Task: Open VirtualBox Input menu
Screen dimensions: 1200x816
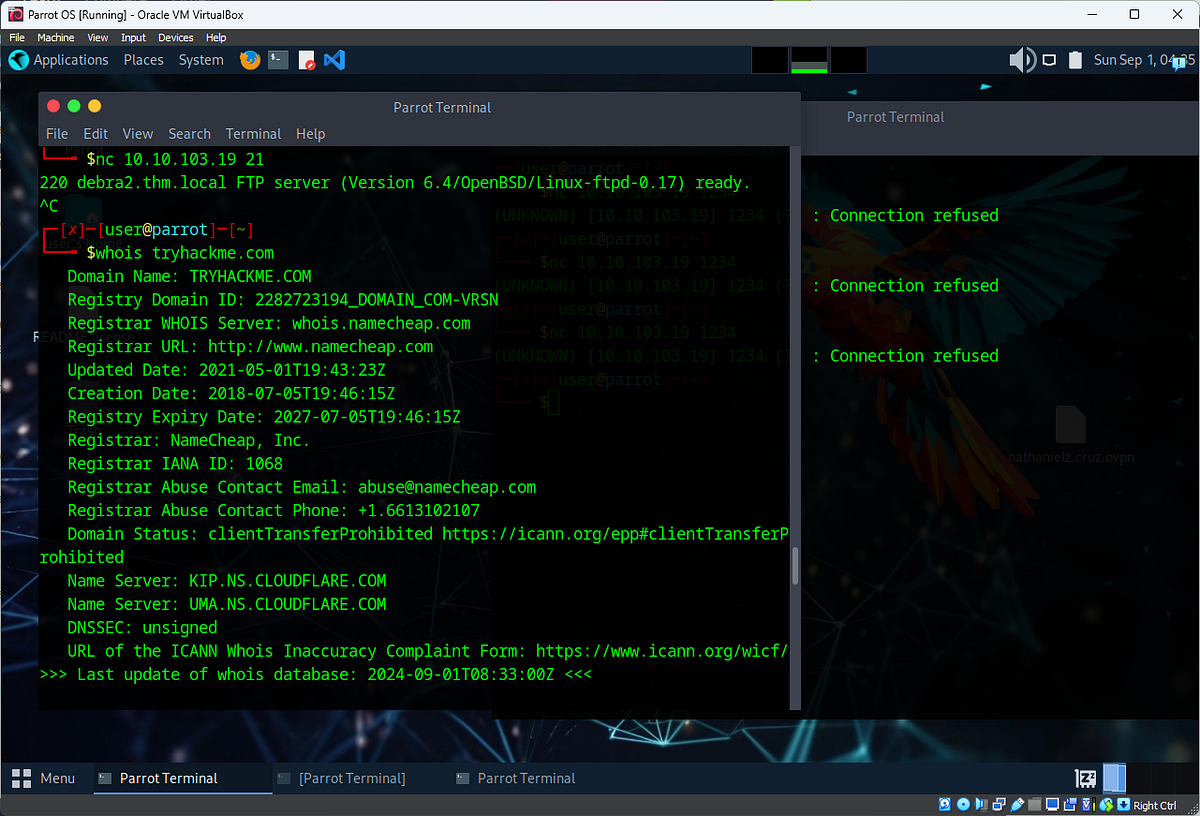Action: [x=133, y=38]
